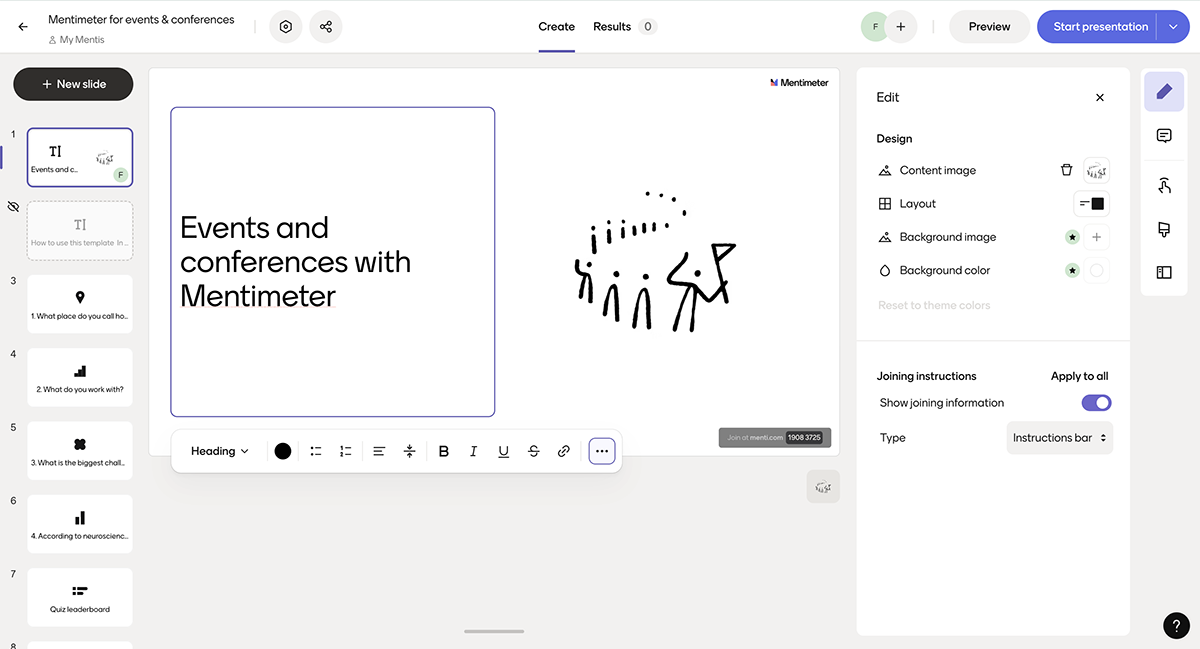Click the Background image premium star badge
Viewport: 1200px width, 649px height.
point(1072,237)
